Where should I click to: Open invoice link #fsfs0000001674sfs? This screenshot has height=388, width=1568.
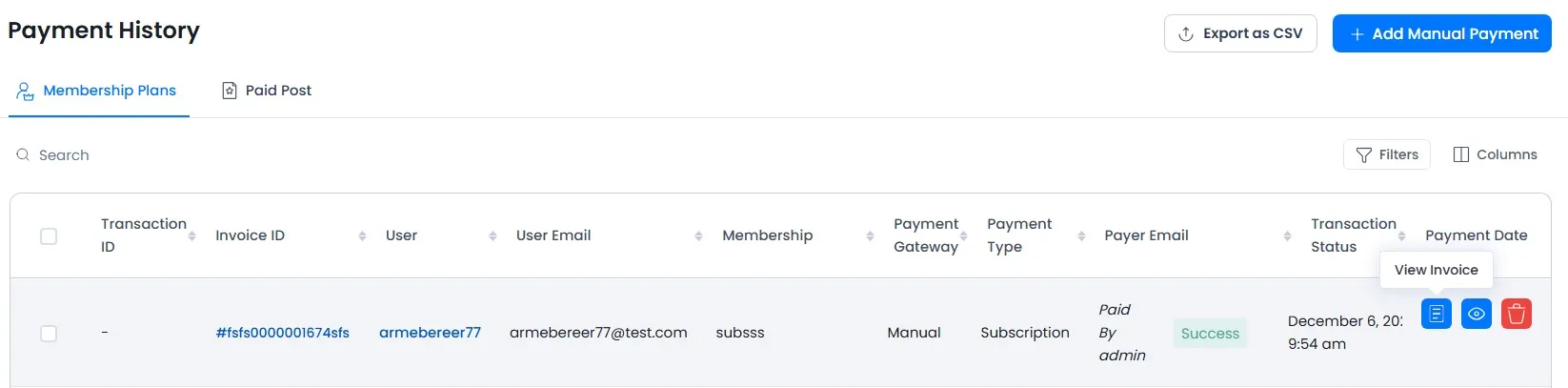click(x=282, y=333)
